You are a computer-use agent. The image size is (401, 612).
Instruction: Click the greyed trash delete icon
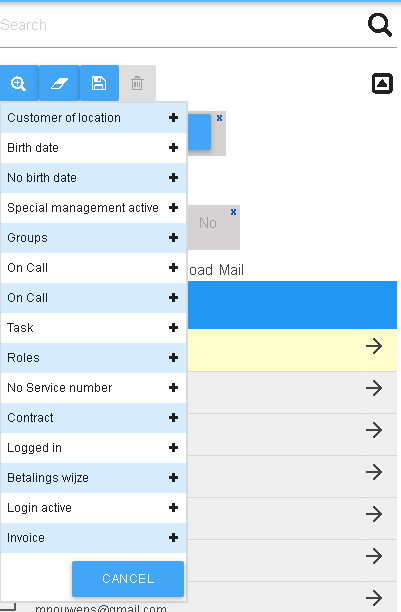tap(137, 83)
